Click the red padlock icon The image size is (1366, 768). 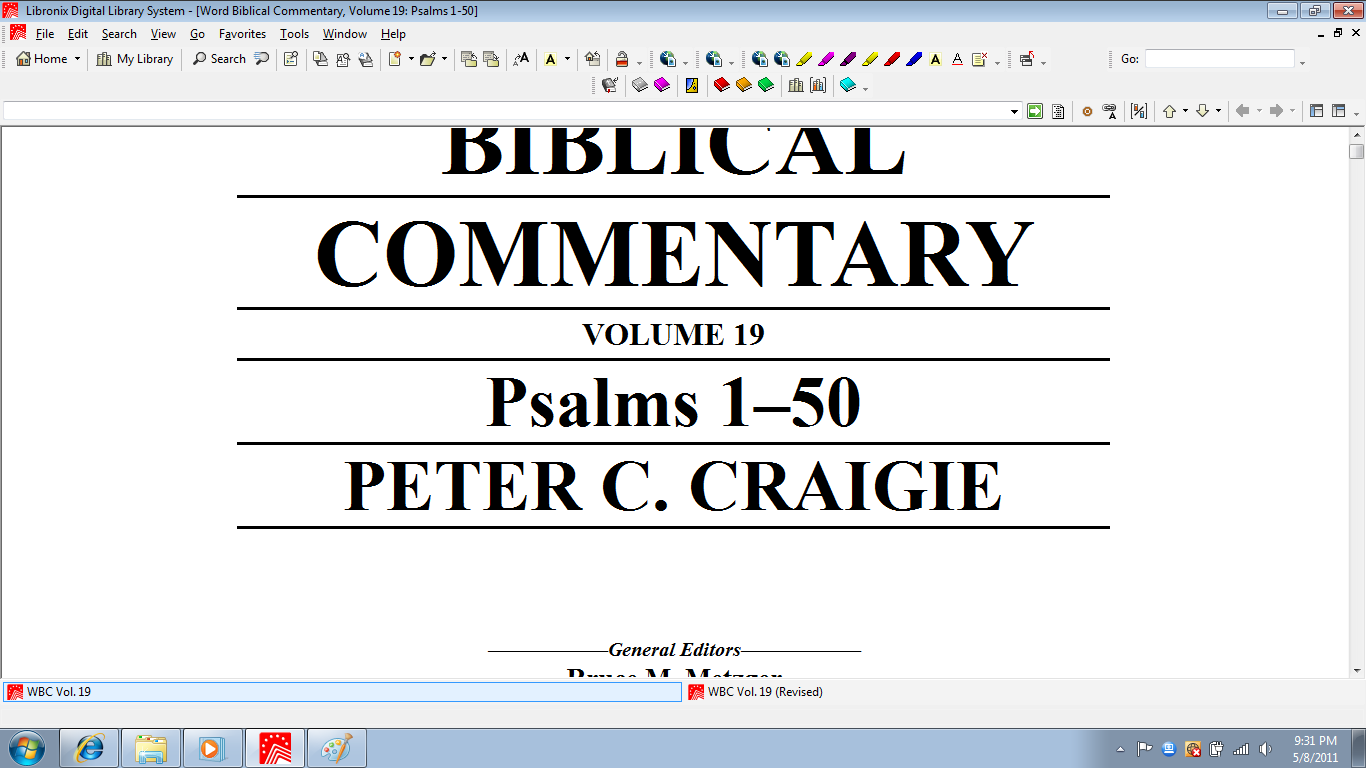click(622, 59)
